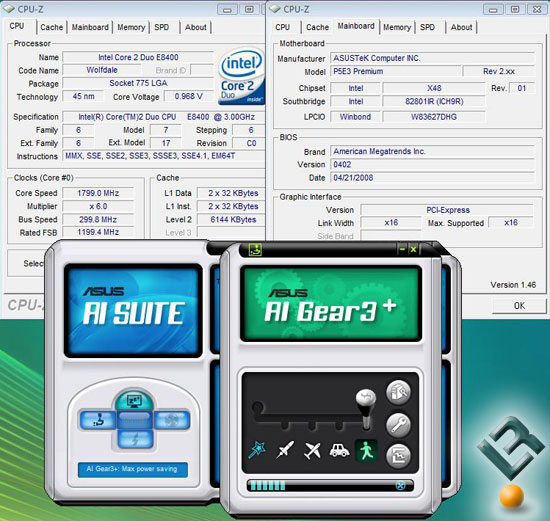The height and width of the screenshot is (521, 550).
Task: Click the W83627DHG LPCIO value
Action: pos(434,117)
